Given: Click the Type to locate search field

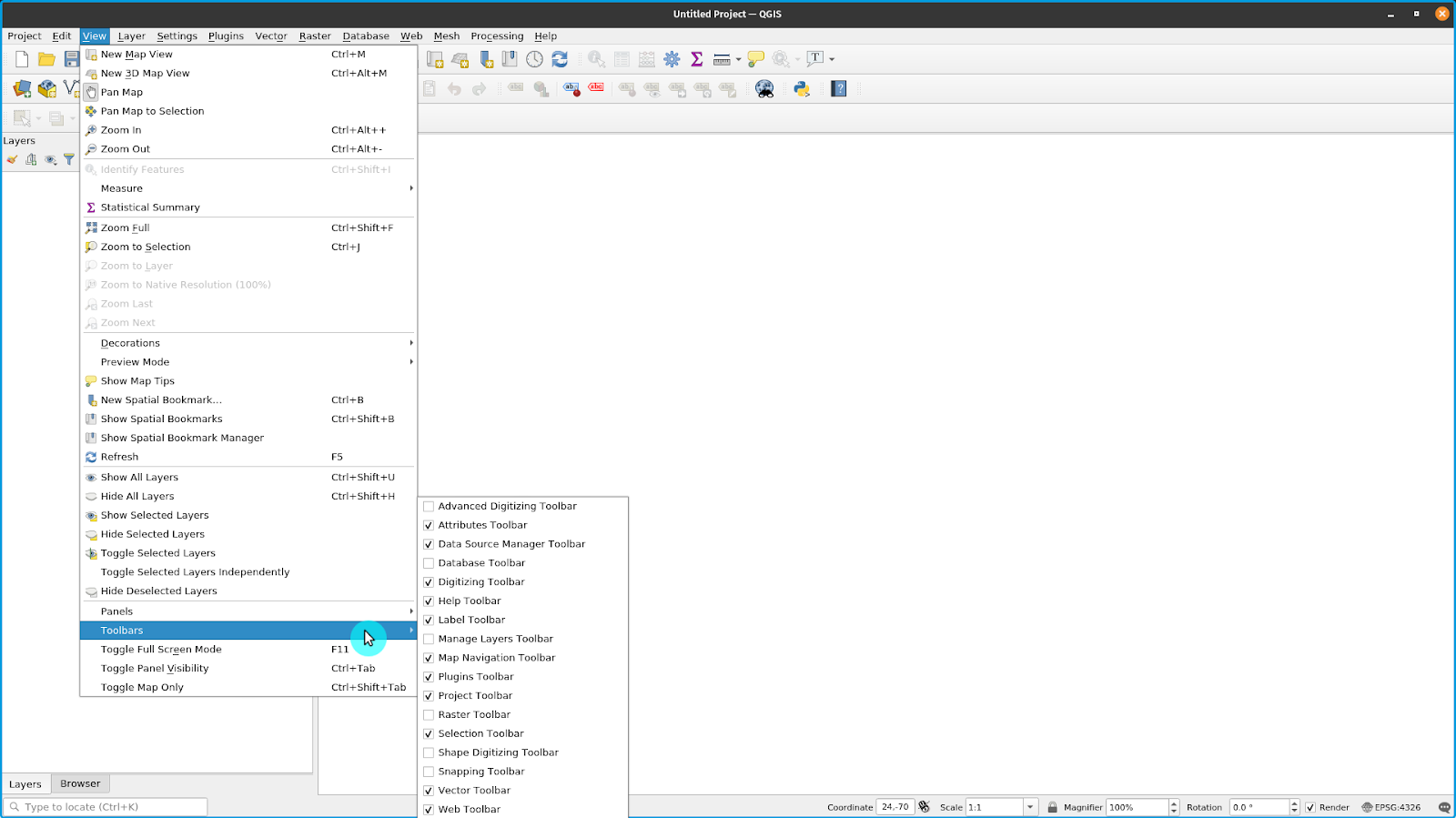Looking at the screenshot, I should click(x=106, y=807).
